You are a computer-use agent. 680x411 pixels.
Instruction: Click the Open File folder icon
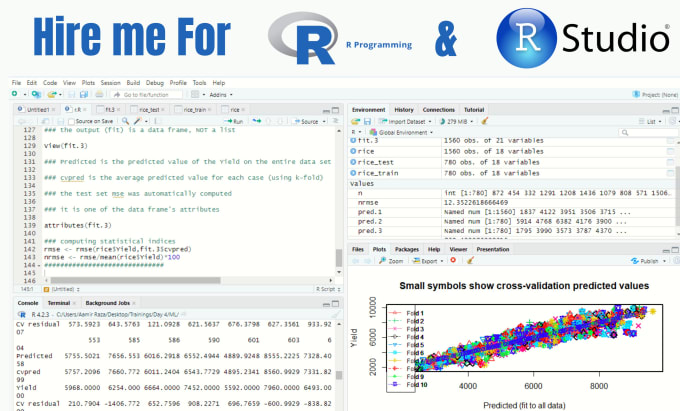click(x=52, y=94)
